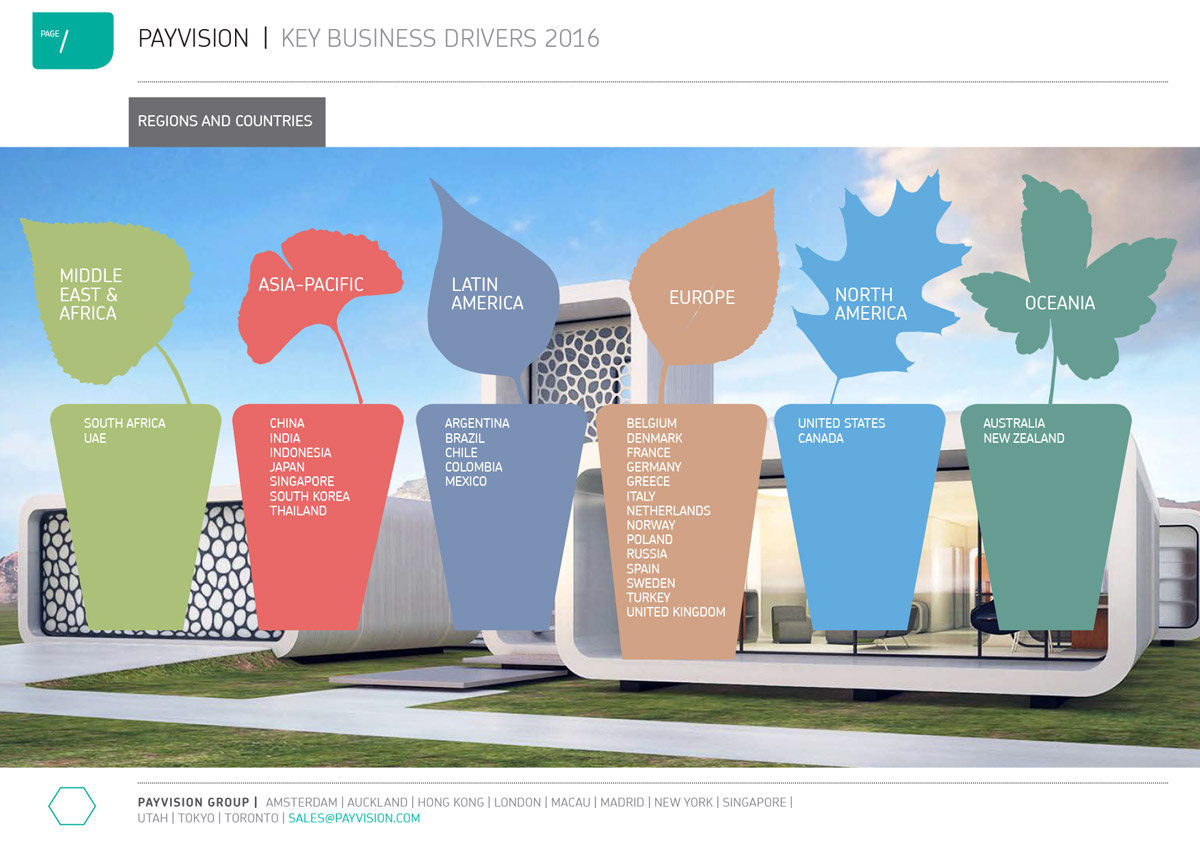Viewport: 1200px width, 848px height.
Task: Click the green PAGE badge icon
Action: [73, 41]
